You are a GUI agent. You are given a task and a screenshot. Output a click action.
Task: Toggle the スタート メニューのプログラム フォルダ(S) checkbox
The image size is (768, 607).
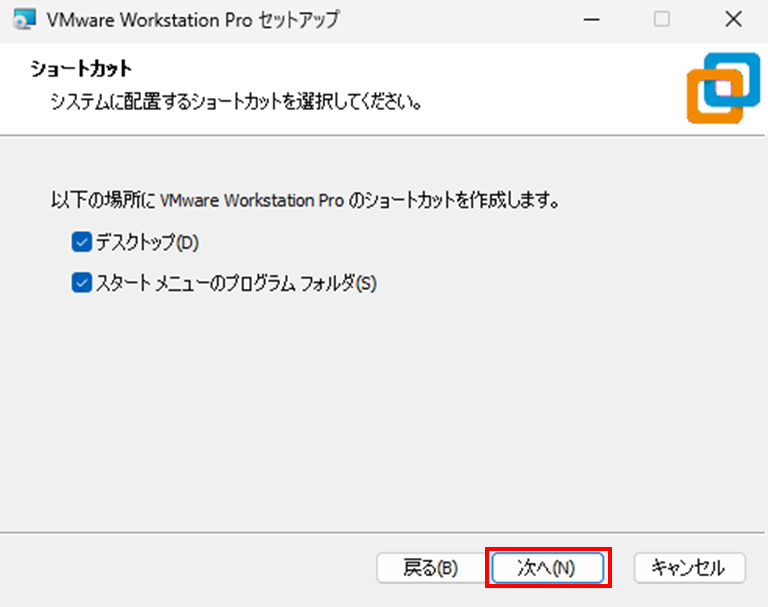point(81,283)
